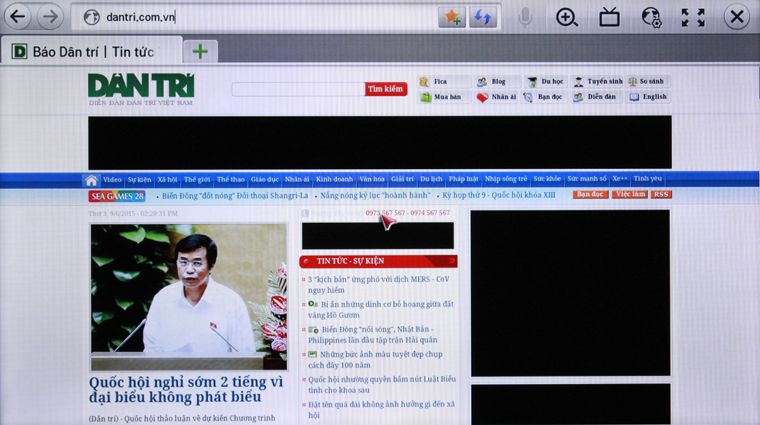Enter full screen with the expand arrows icon

click(x=693, y=17)
